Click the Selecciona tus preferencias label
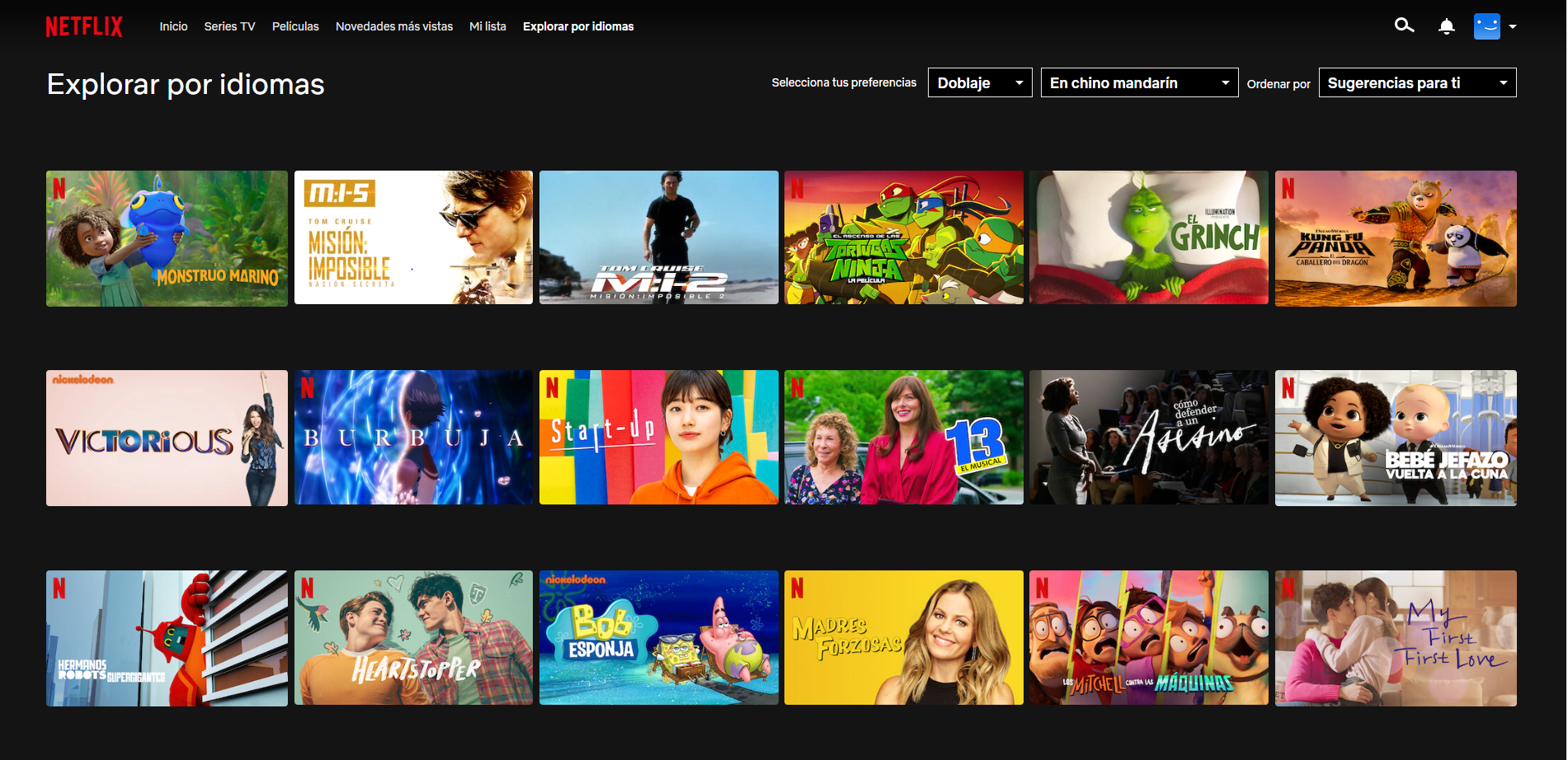The width and height of the screenshot is (1568, 760). point(844,82)
